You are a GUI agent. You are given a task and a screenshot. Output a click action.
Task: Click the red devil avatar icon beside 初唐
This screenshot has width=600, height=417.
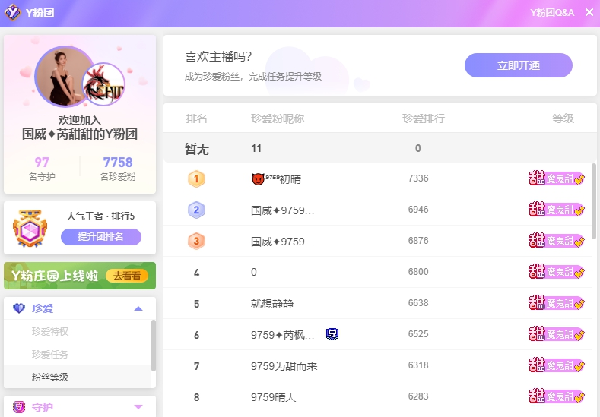click(x=258, y=179)
